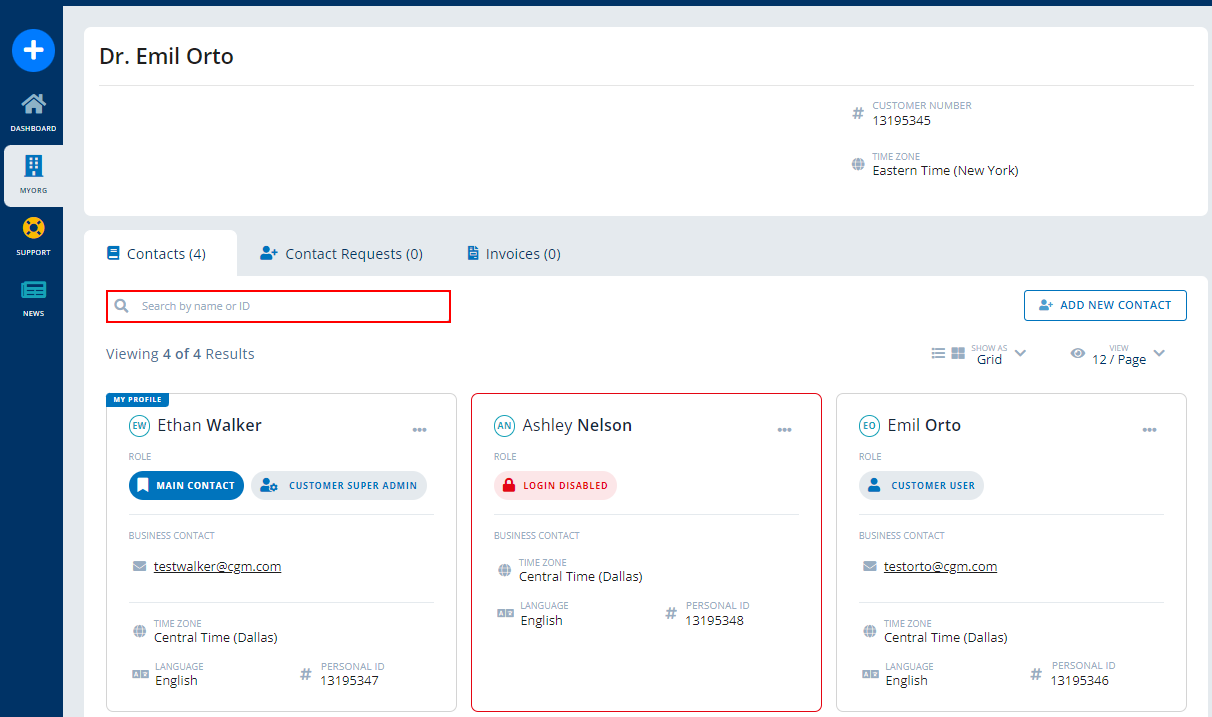
Task: Open the testwalker@cgm.com email link
Action: 216,566
